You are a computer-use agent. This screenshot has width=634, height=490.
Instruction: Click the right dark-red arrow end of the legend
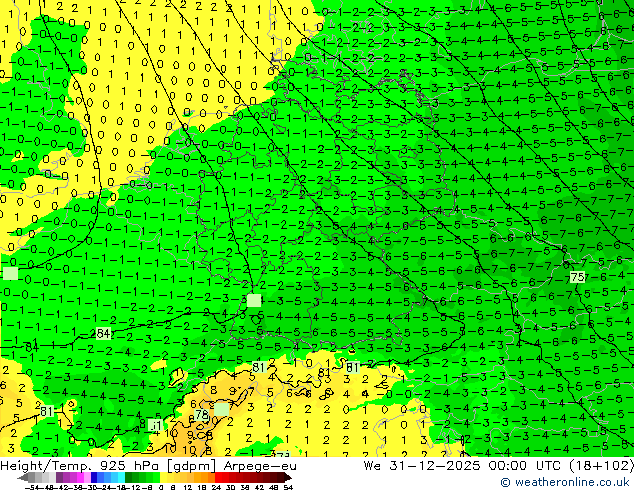[x=288, y=477]
